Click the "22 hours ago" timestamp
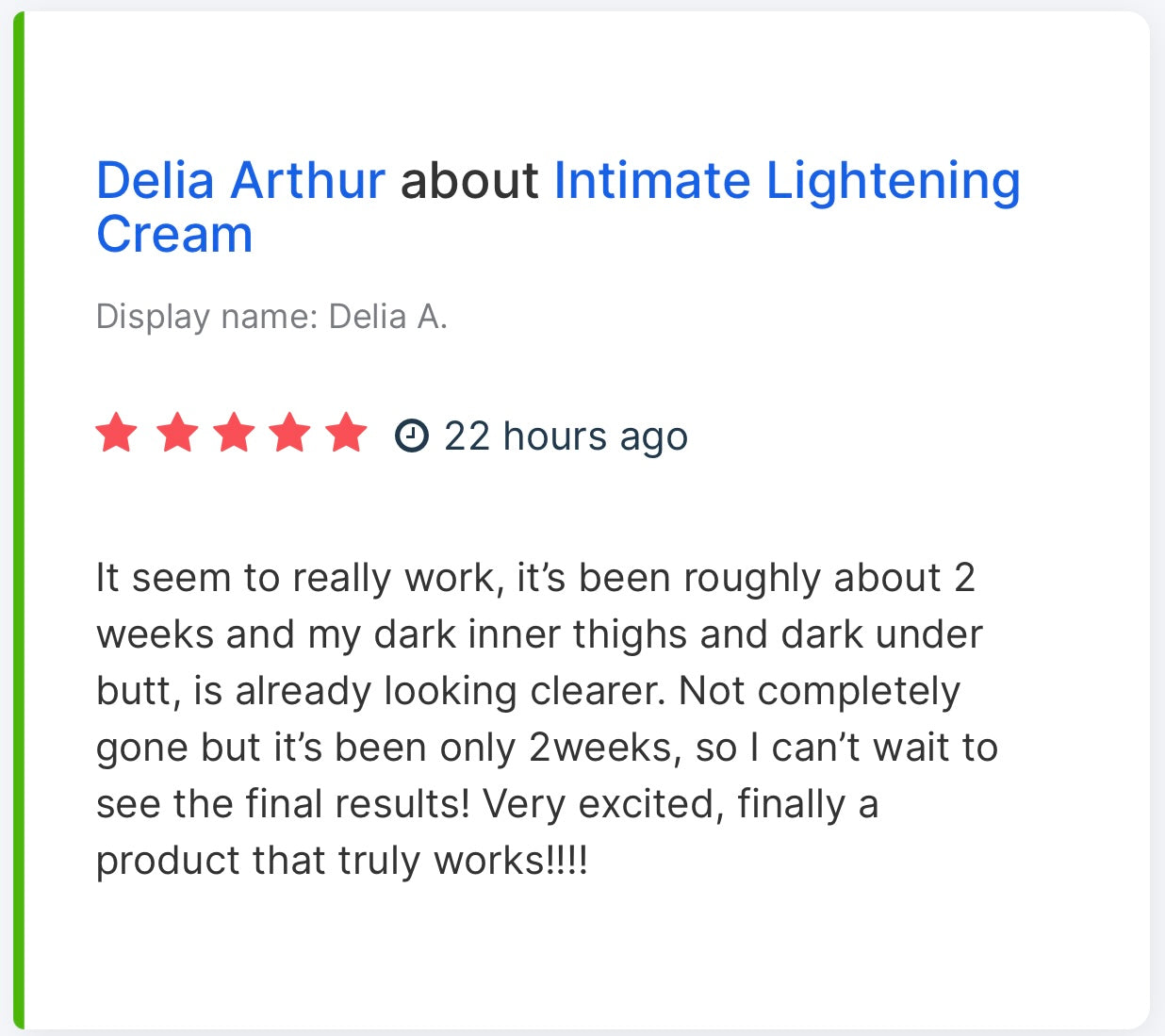This screenshot has height=1036, width=1165. click(x=566, y=436)
